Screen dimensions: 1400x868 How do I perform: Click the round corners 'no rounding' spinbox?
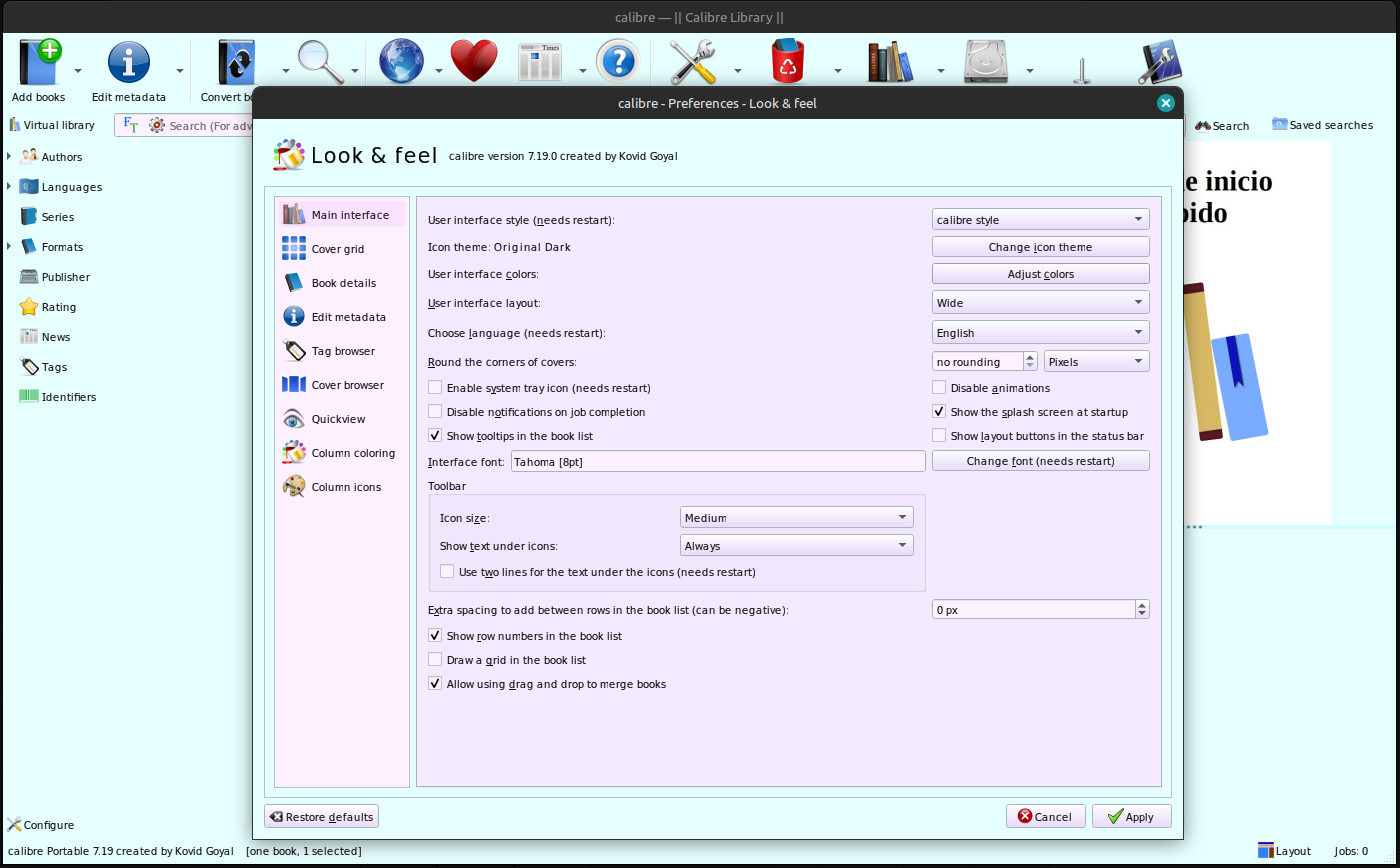point(984,362)
